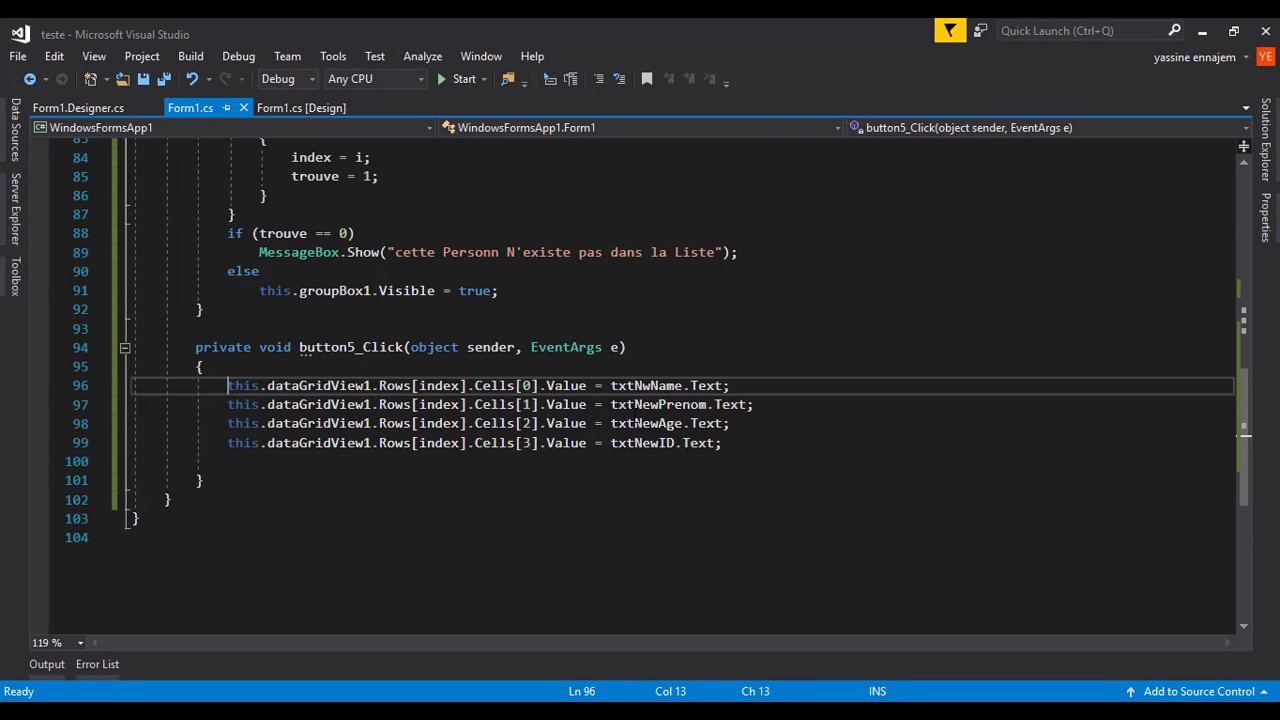Screen dimensions: 1280x720
Task: Click Add to Source Control text
Action: (x=1199, y=692)
